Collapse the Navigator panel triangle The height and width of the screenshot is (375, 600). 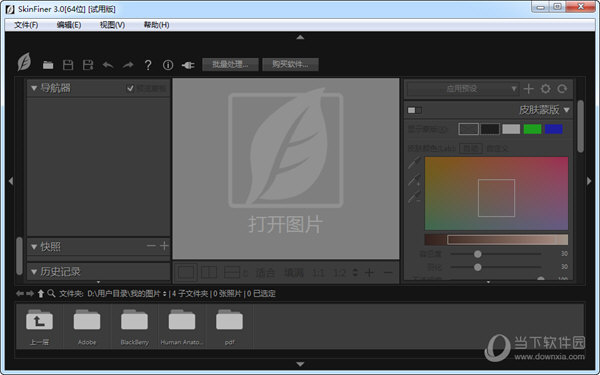point(34,88)
